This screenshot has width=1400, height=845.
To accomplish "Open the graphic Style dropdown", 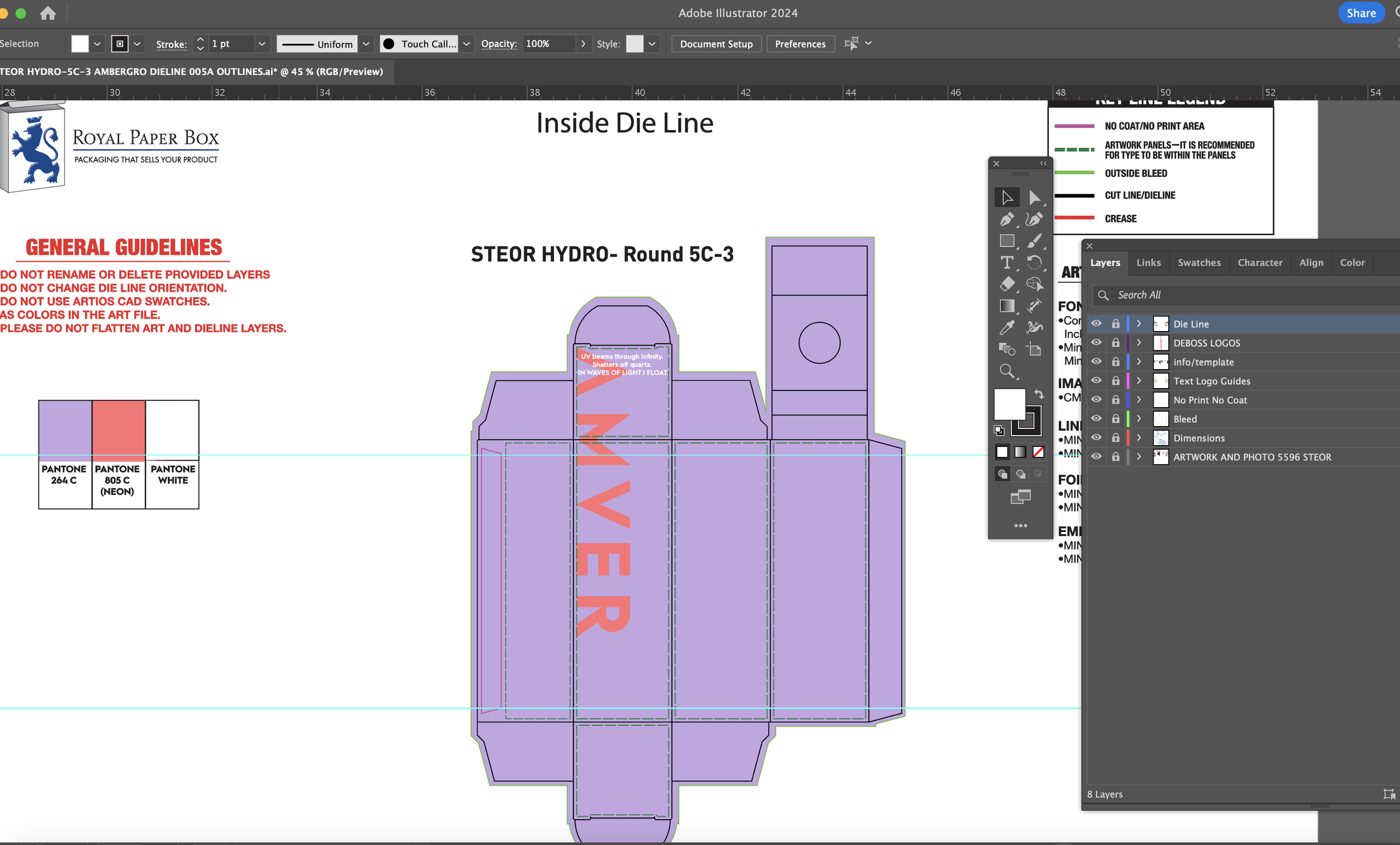I will (x=652, y=44).
